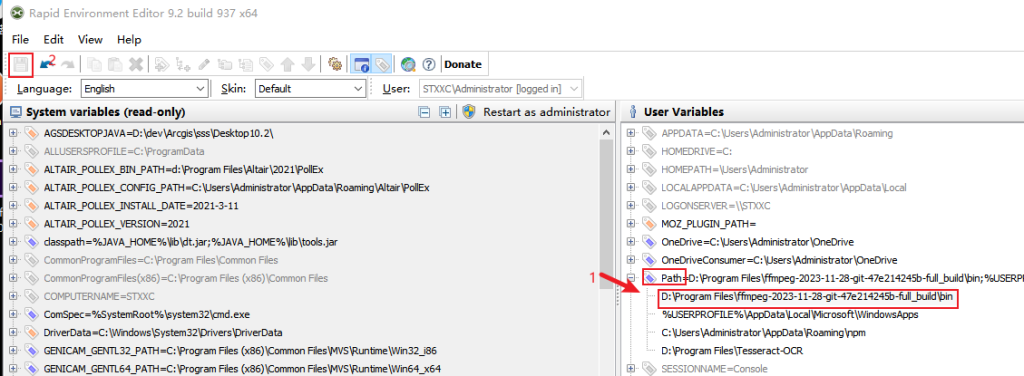1024x376 pixels.
Task: Click the Add new variable toolbar icon
Action: (x=163, y=64)
